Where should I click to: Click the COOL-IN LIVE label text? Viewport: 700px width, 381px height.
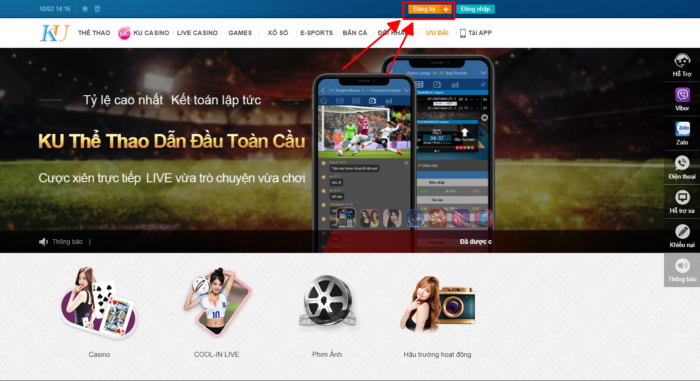pyautogui.click(x=217, y=354)
